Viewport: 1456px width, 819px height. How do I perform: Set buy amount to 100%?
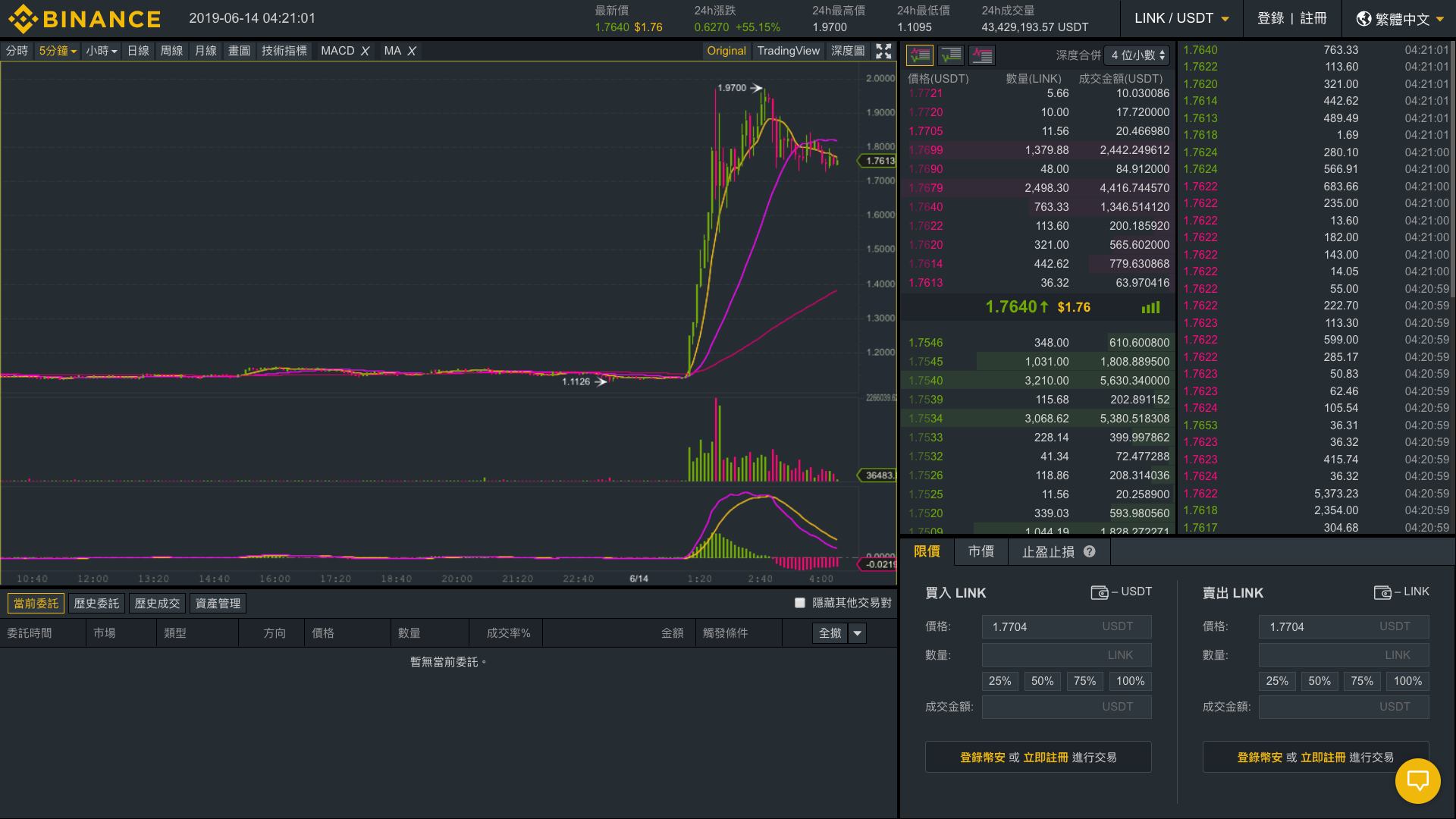click(x=1131, y=681)
